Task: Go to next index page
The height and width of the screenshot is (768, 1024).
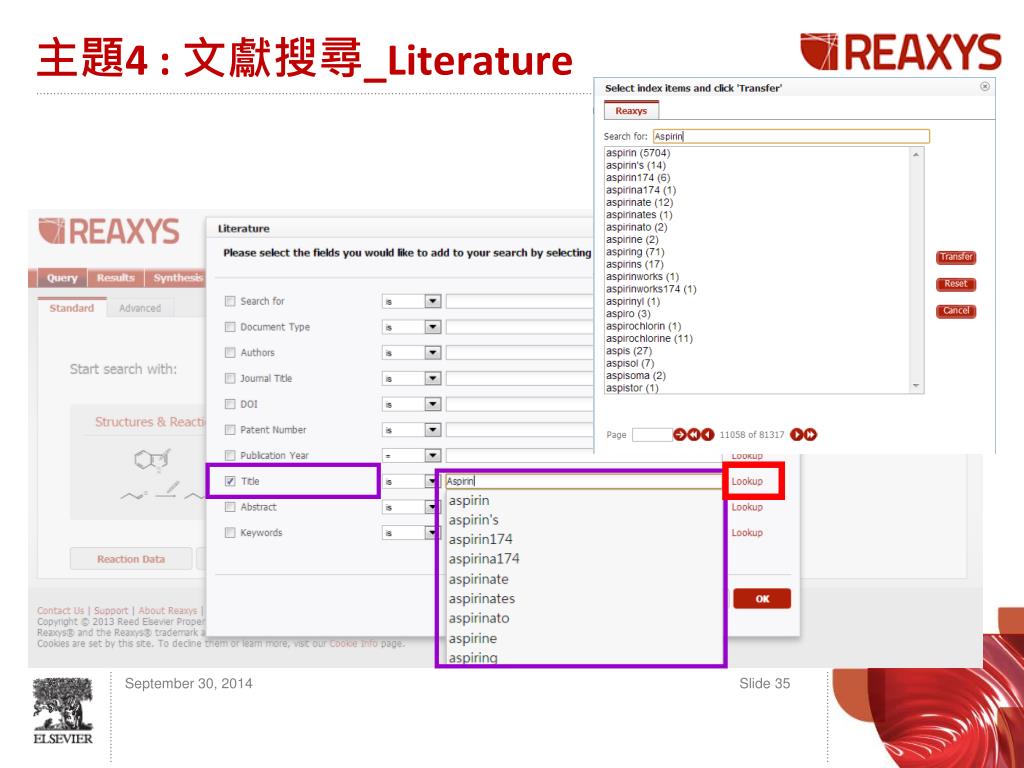Action: [x=797, y=435]
